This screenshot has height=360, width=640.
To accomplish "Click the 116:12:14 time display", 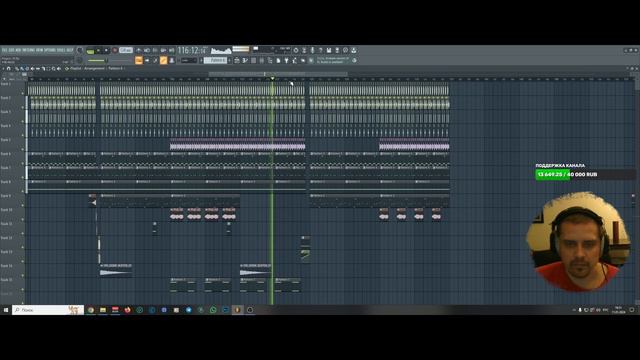I will (193, 51).
